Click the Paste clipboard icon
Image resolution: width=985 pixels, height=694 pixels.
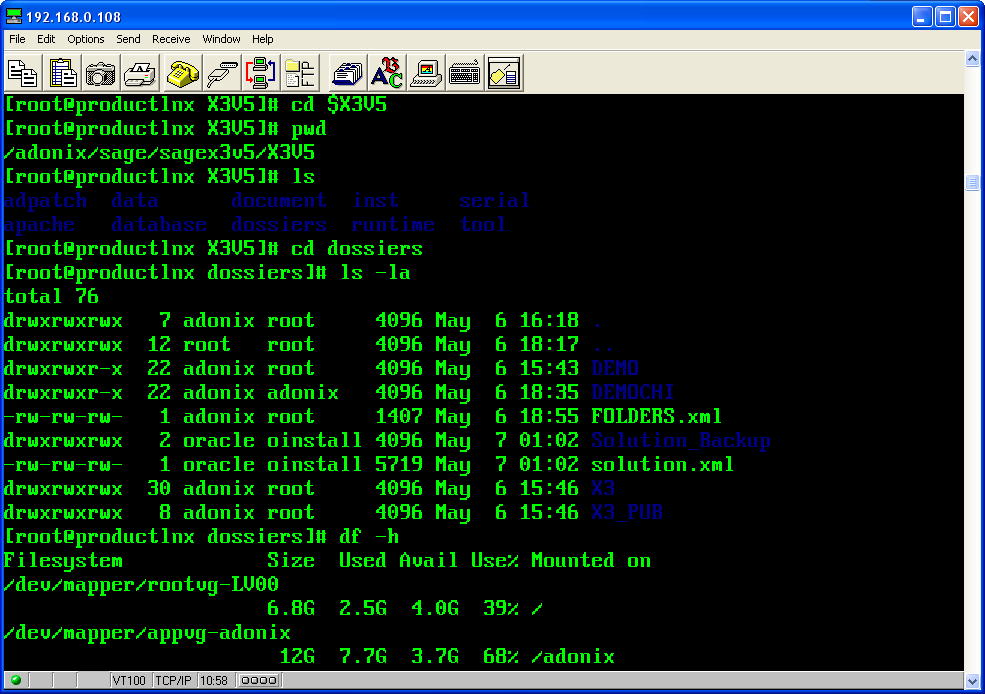tap(62, 73)
